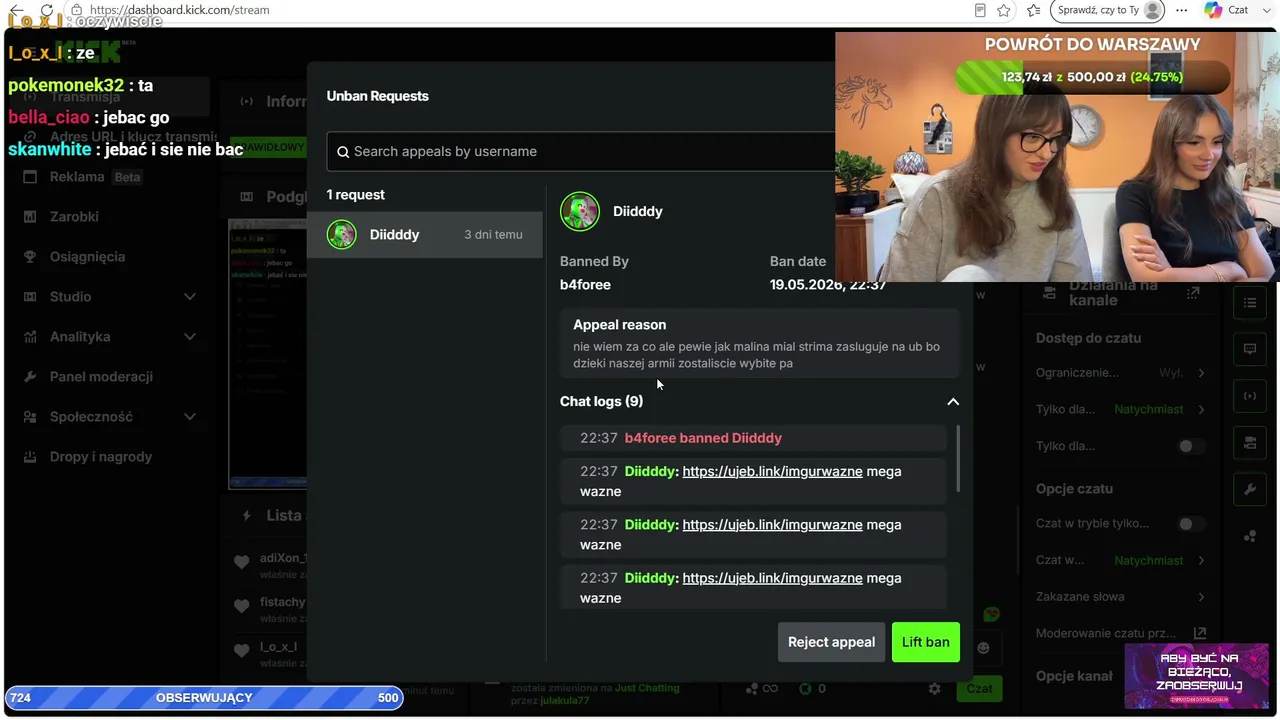Open the reader view icon in address bar
Image resolution: width=1280 pixels, height=720 pixels.
(980, 10)
